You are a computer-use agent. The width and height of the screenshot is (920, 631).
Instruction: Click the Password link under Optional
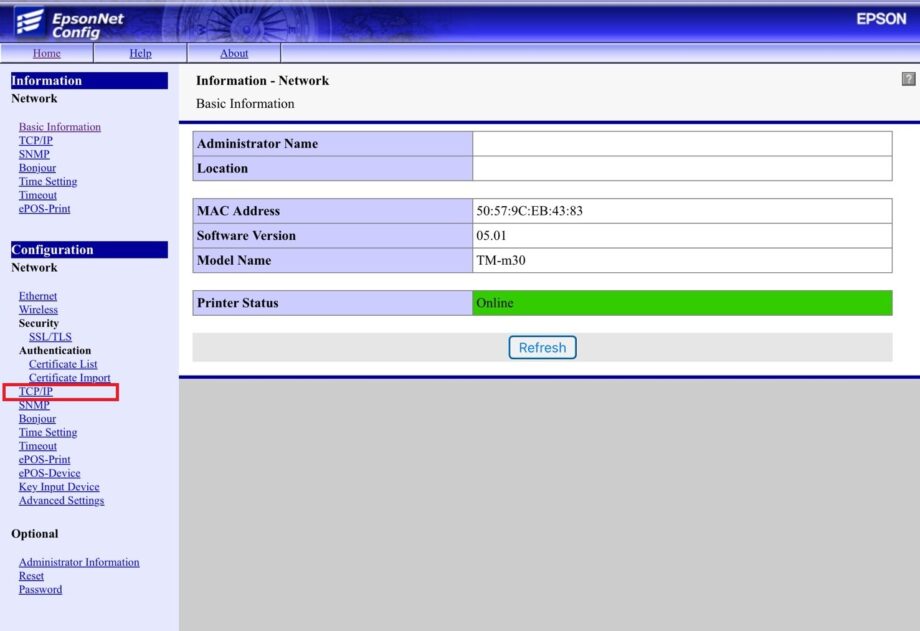pyautogui.click(x=40, y=589)
